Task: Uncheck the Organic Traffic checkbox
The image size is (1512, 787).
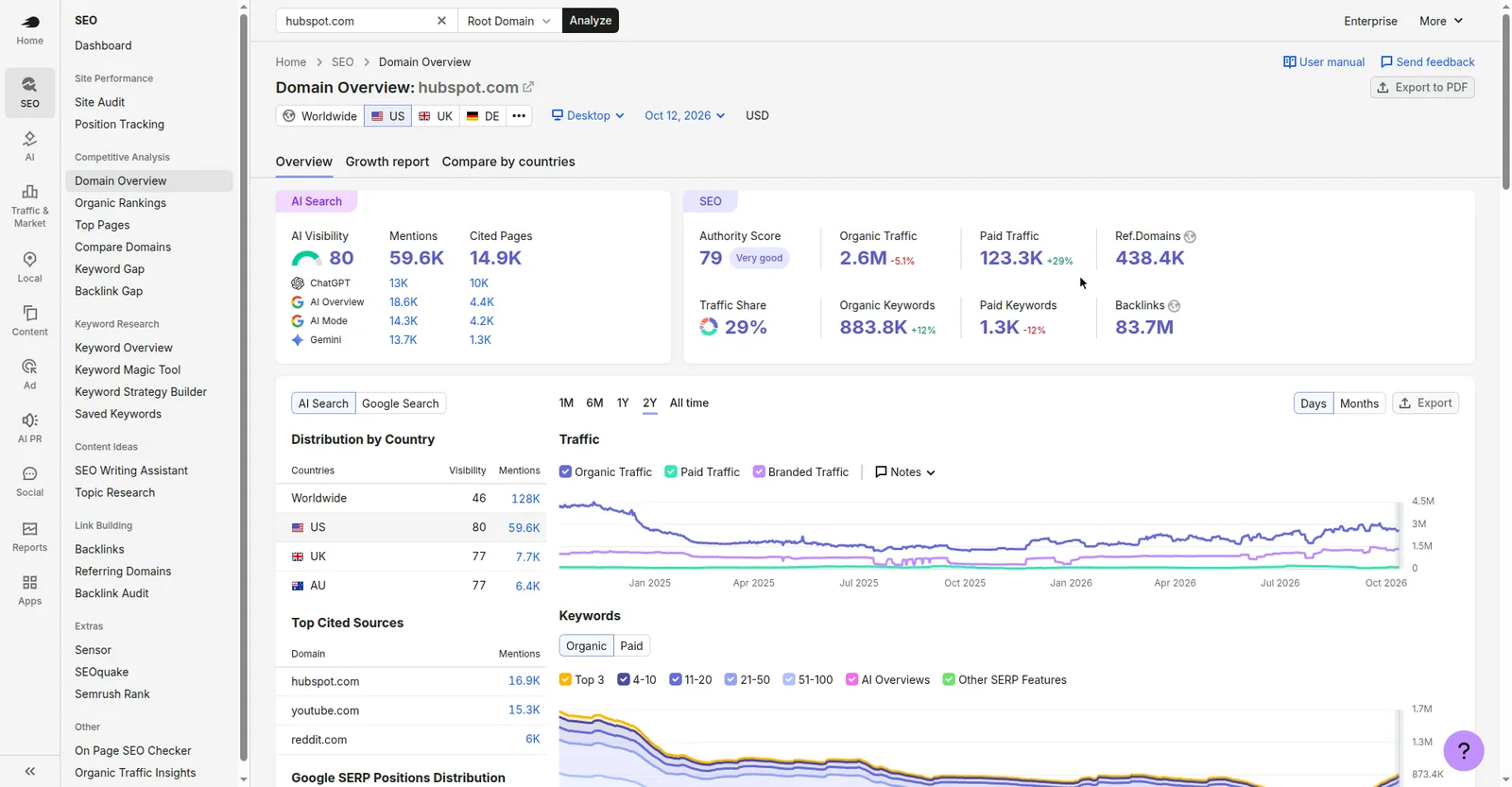Action: pos(565,471)
